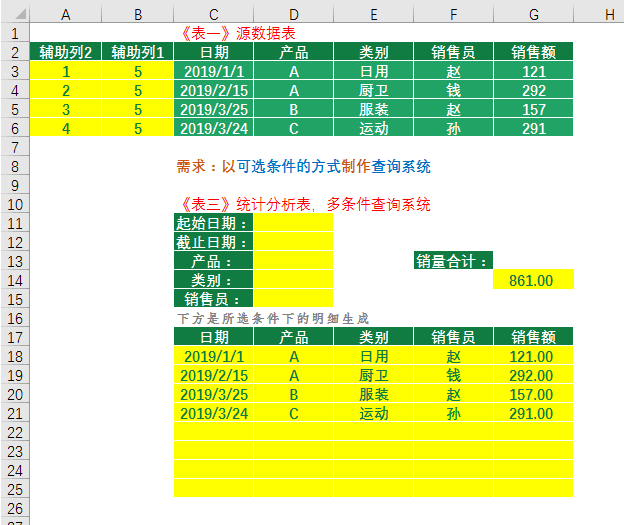Select row 1 header

(15, 33)
